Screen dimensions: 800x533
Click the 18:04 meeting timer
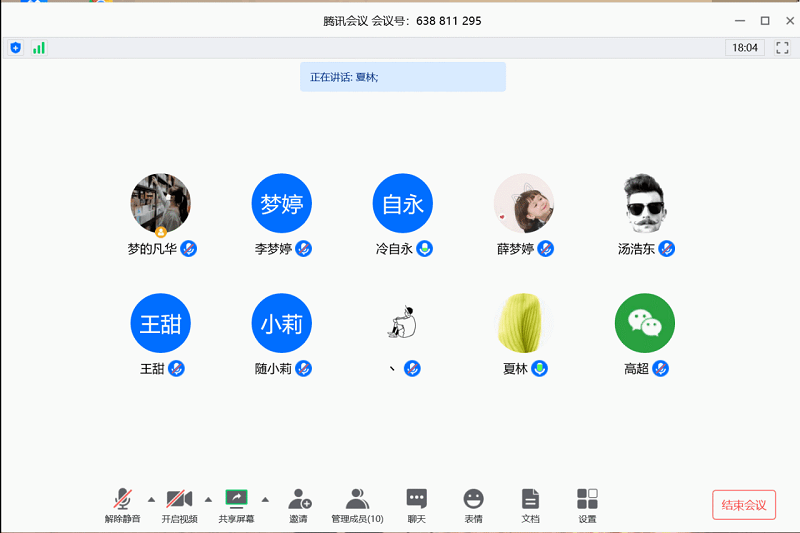pyautogui.click(x=745, y=48)
